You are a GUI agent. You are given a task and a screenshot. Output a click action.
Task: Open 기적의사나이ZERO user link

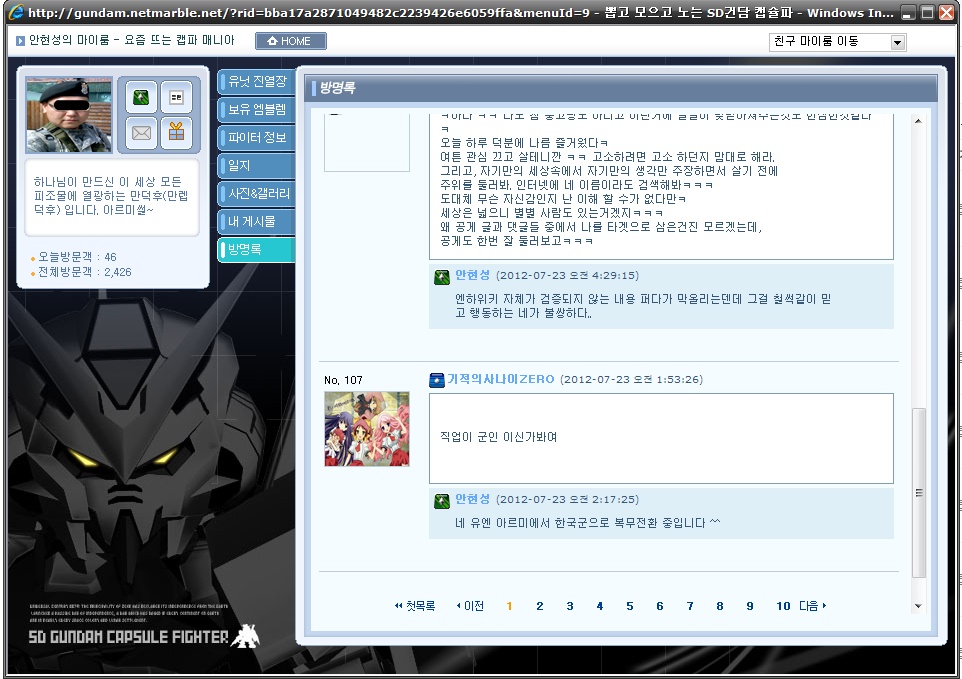click(501, 379)
